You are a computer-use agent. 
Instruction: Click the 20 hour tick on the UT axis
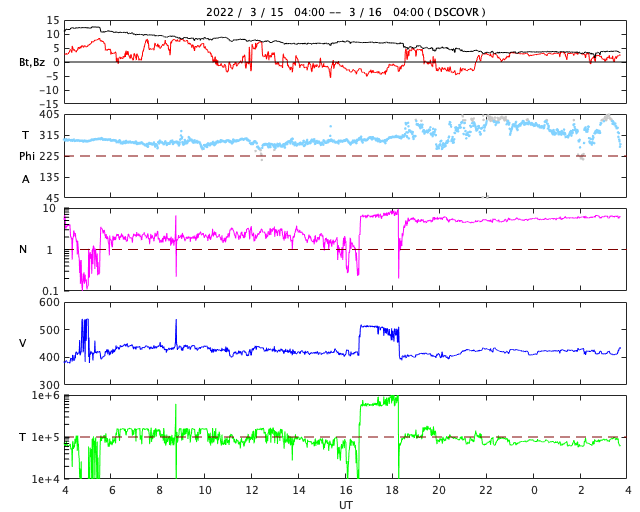pyautogui.click(x=439, y=490)
